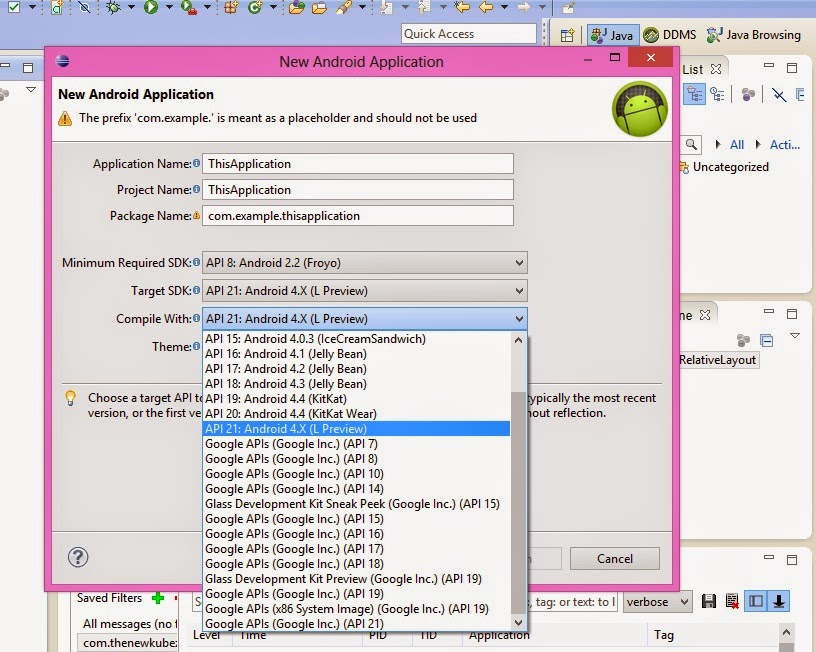Toggle the saved filters view display icon

(756, 602)
